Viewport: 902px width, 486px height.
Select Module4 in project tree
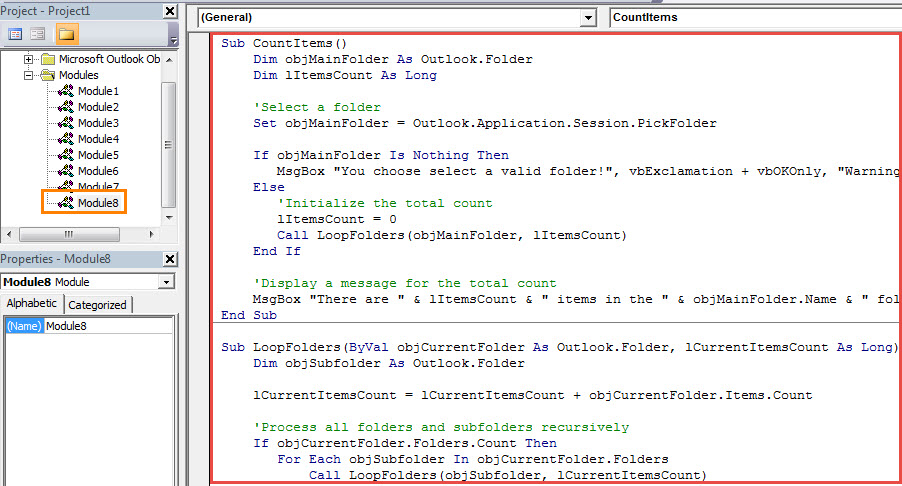point(98,139)
